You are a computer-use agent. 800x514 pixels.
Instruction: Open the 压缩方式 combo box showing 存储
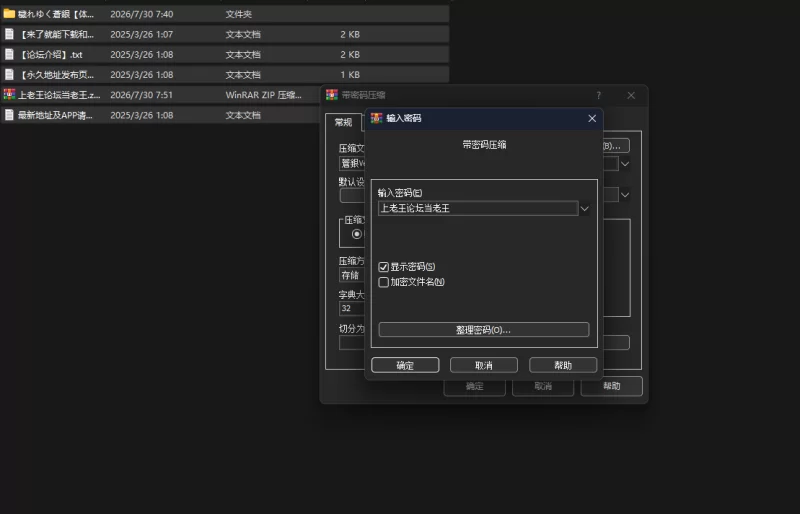click(x=353, y=275)
